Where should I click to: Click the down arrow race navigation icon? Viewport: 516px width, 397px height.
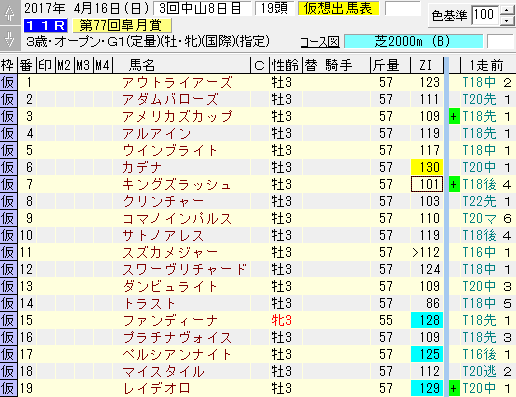coord(10,38)
